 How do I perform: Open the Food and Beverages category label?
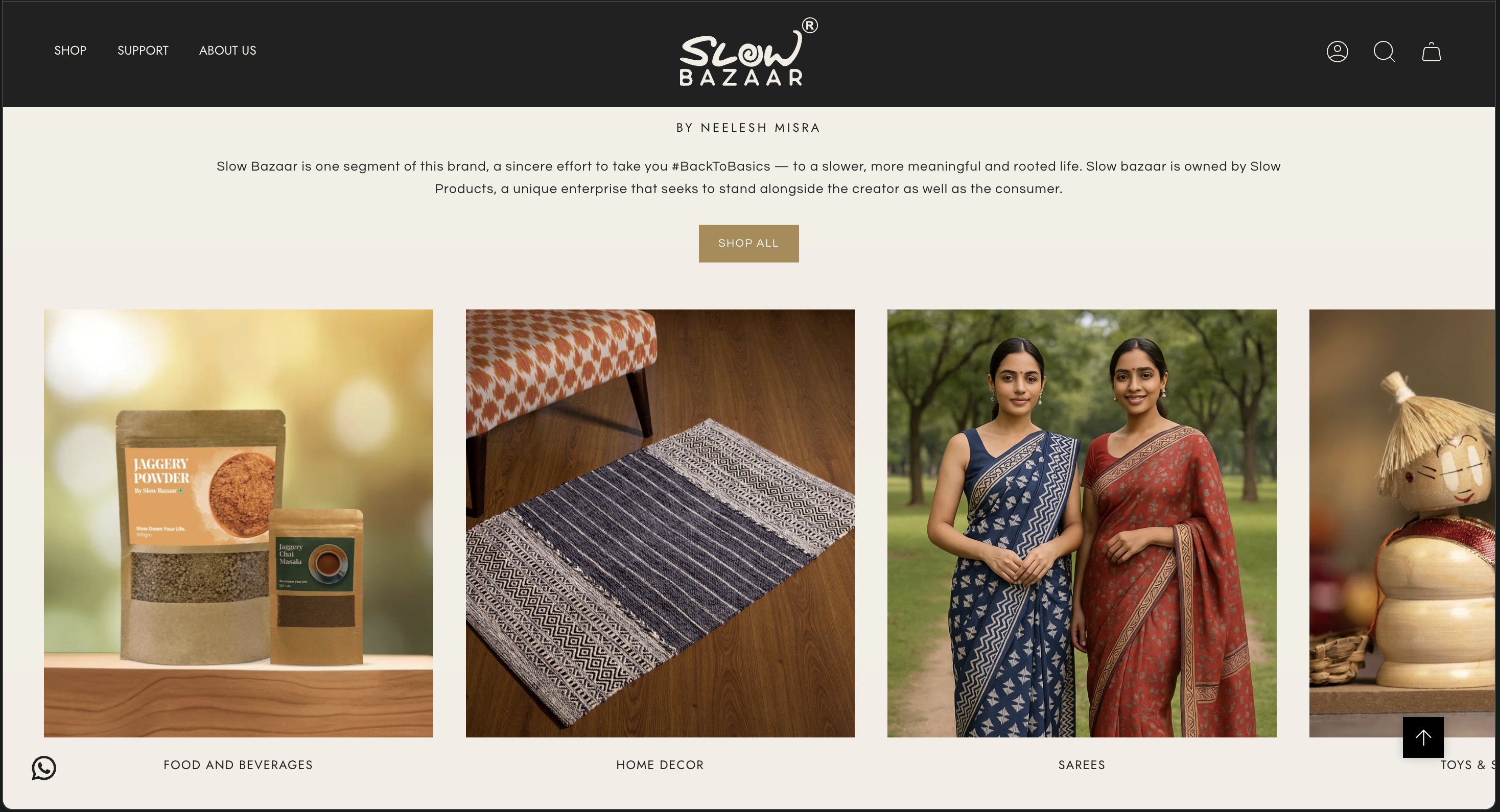238,765
